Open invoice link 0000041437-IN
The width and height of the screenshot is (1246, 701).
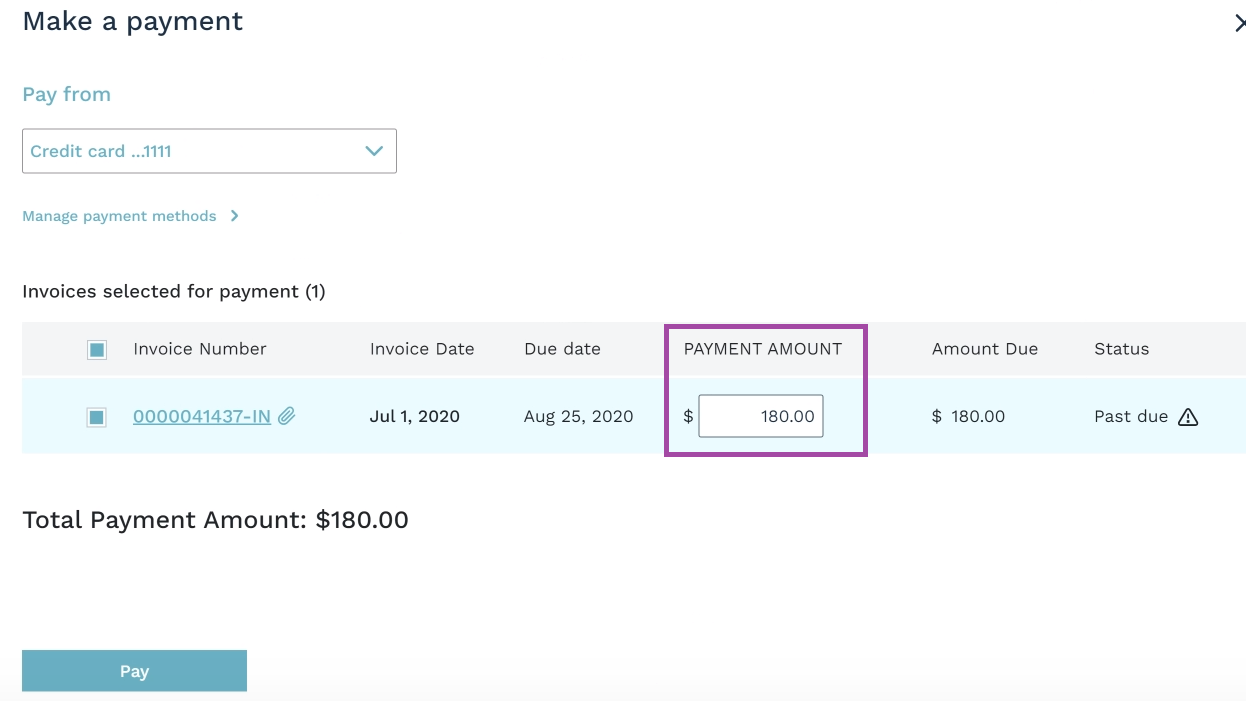[x=201, y=416]
